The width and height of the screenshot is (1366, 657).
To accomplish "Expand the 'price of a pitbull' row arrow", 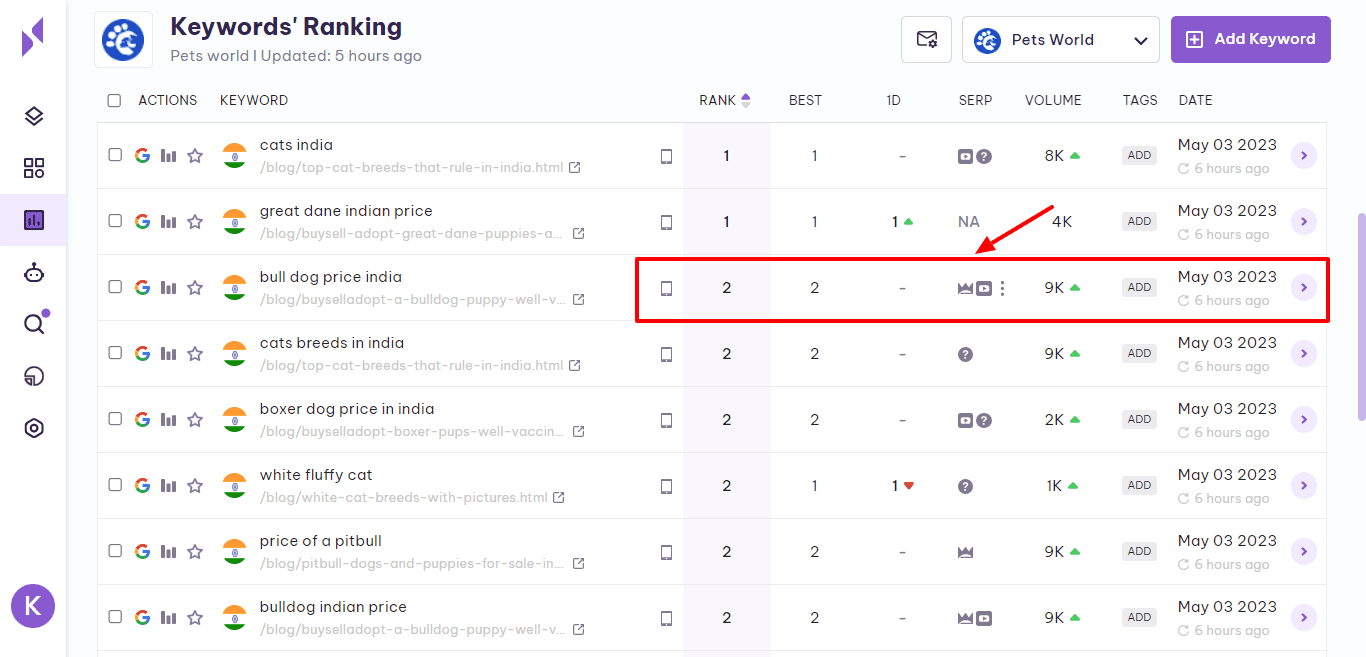I will tap(1303, 551).
